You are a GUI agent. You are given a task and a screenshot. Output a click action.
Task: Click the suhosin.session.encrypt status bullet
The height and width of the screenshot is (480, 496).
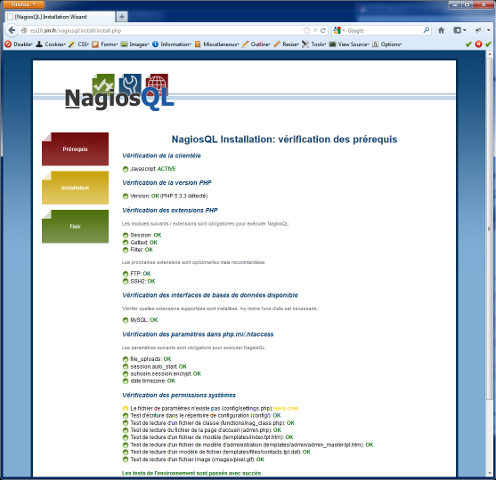[x=125, y=374]
